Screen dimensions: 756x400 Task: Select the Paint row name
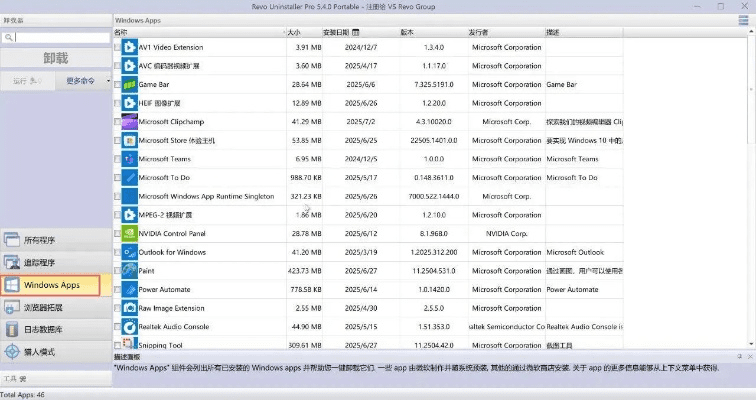(146, 271)
